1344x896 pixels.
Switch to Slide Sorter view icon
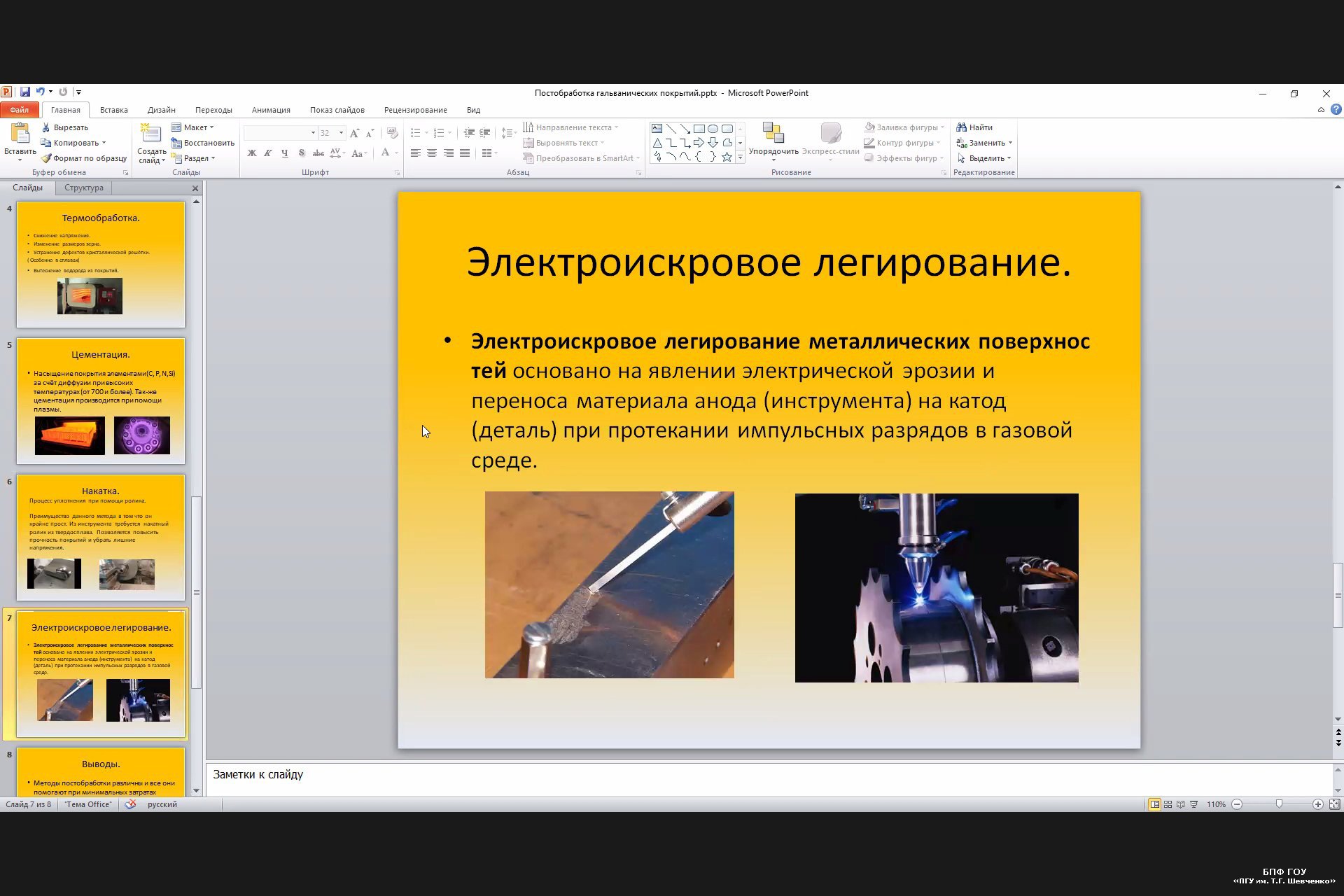(x=1168, y=804)
